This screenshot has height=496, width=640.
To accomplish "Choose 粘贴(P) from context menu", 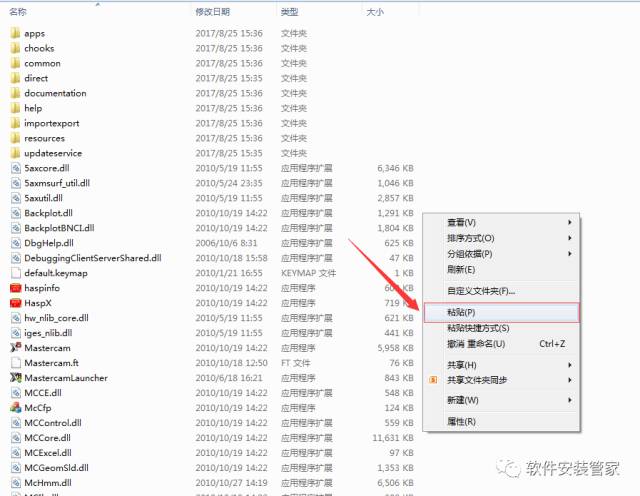I will point(462,313).
